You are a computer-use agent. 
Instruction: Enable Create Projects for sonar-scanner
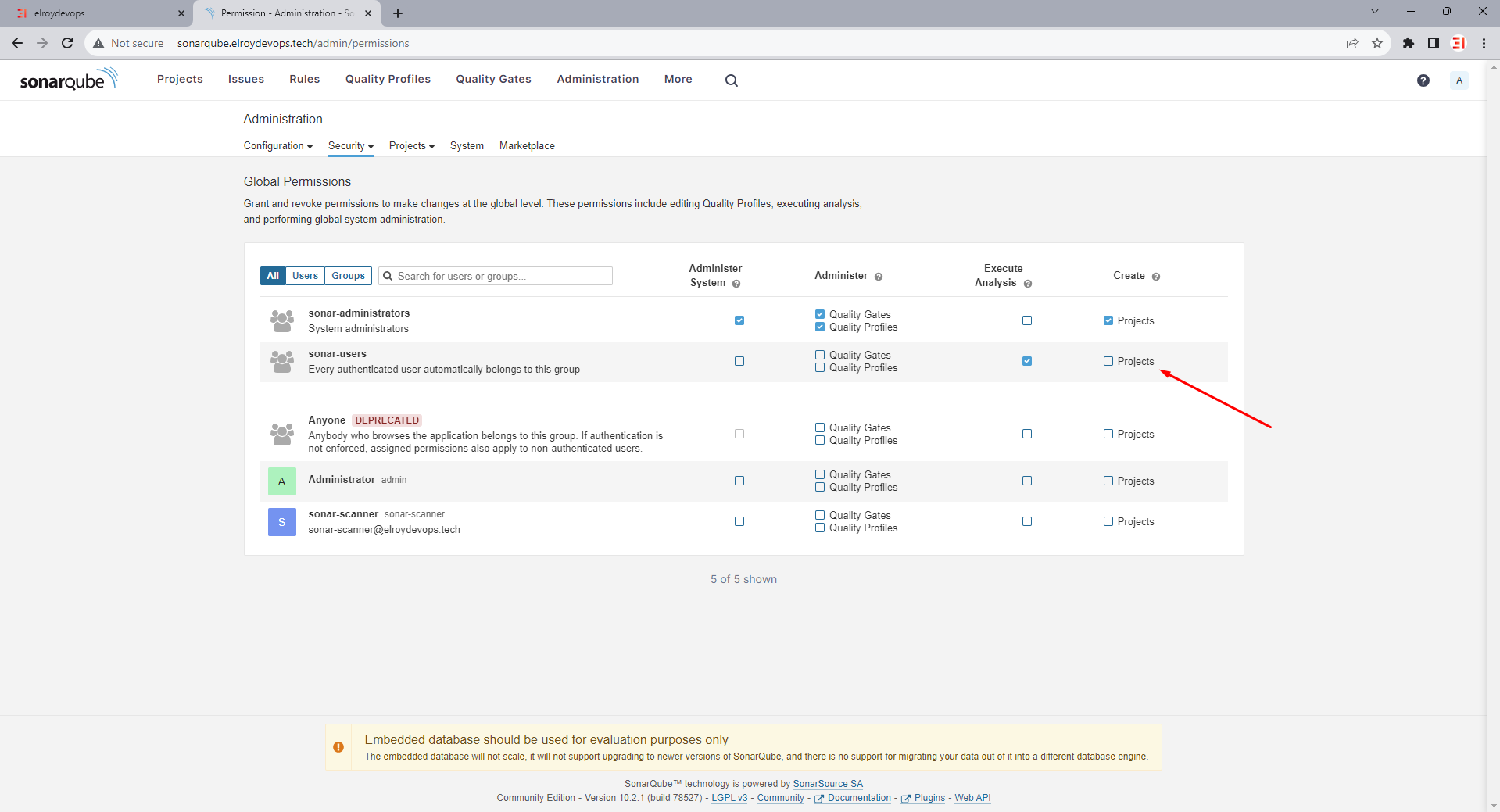1108,521
